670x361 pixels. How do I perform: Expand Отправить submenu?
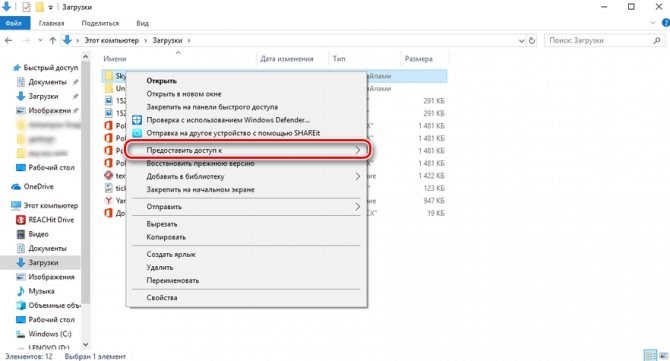[x=246, y=207]
